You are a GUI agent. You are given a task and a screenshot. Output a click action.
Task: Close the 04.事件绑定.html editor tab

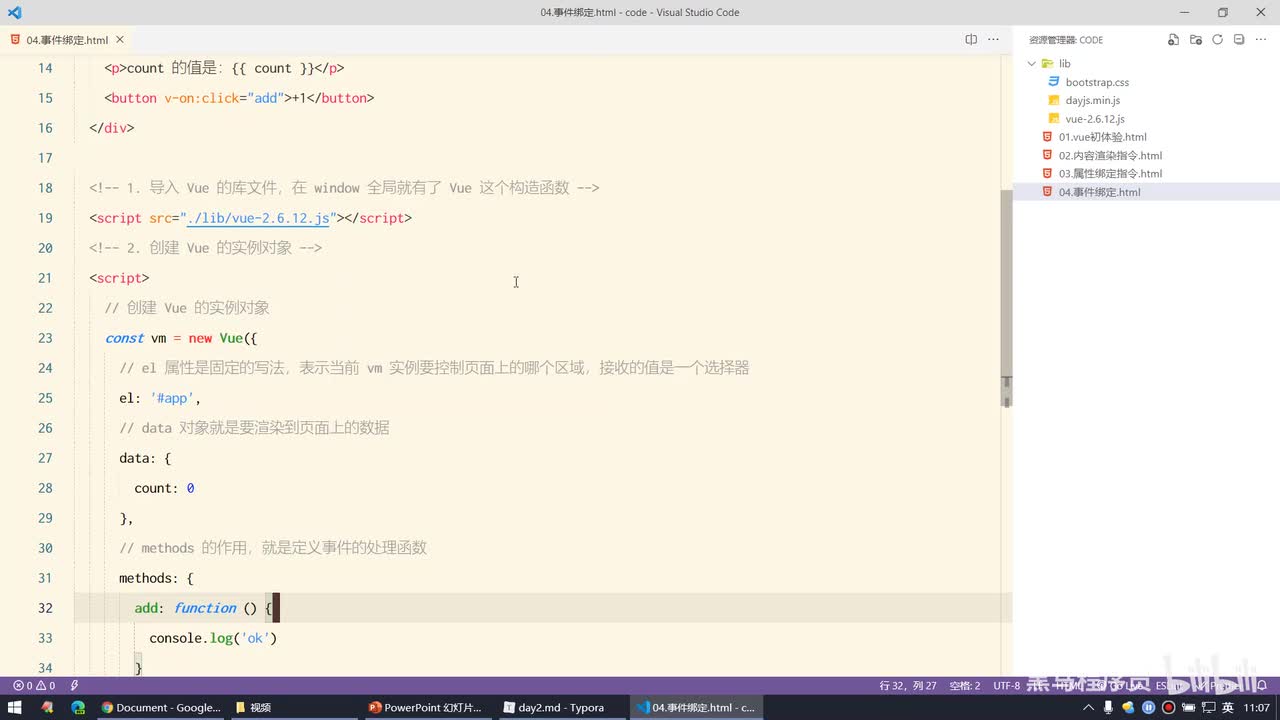(121, 40)
